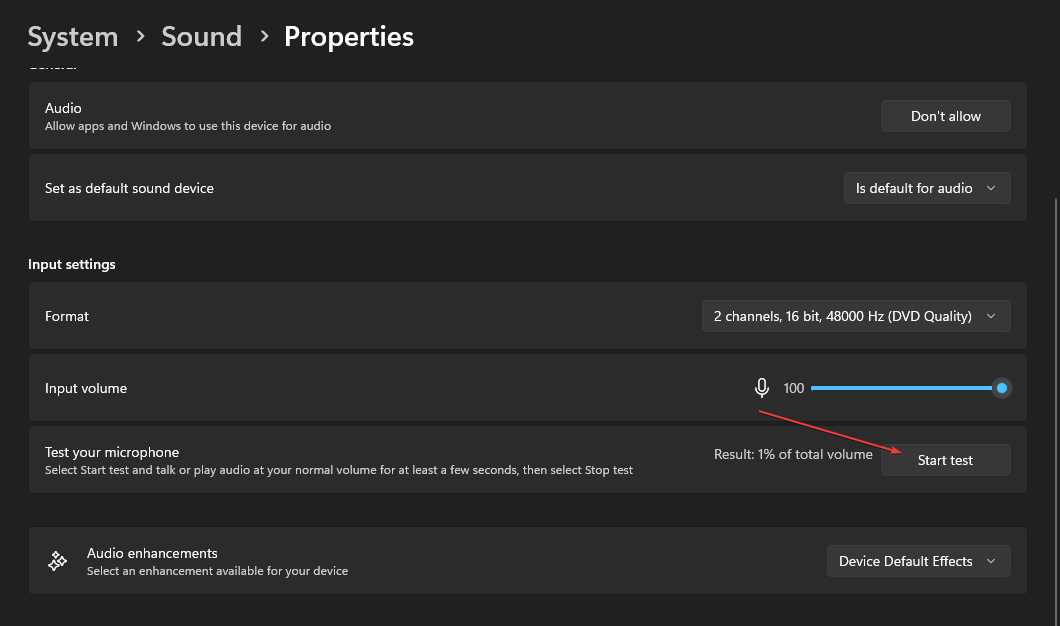Image resolution: width=1060 pixels, height=626 pixels.
Task: Click the Audio enhancements title text
Action: coord(152,553)
